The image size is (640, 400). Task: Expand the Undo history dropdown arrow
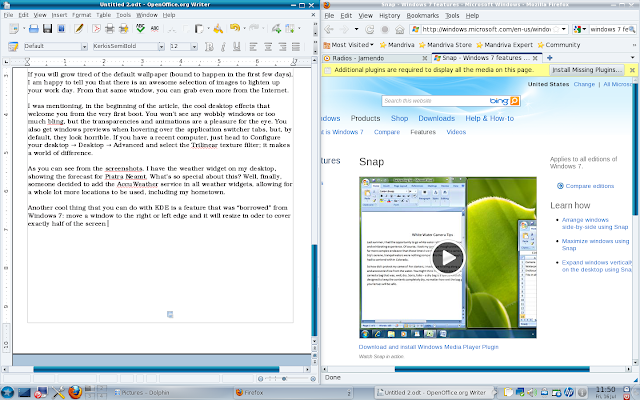(x=244, y=29)
